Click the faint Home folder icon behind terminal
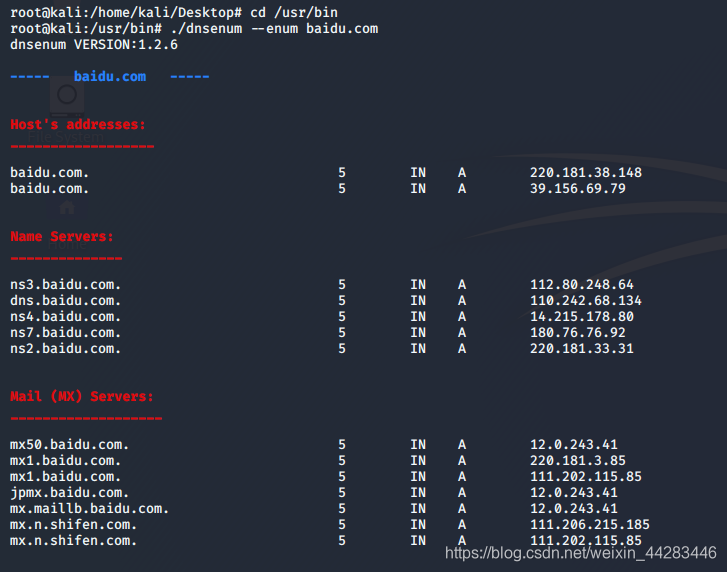This screenshot has width=727, height=572. [x=67, y=208]
